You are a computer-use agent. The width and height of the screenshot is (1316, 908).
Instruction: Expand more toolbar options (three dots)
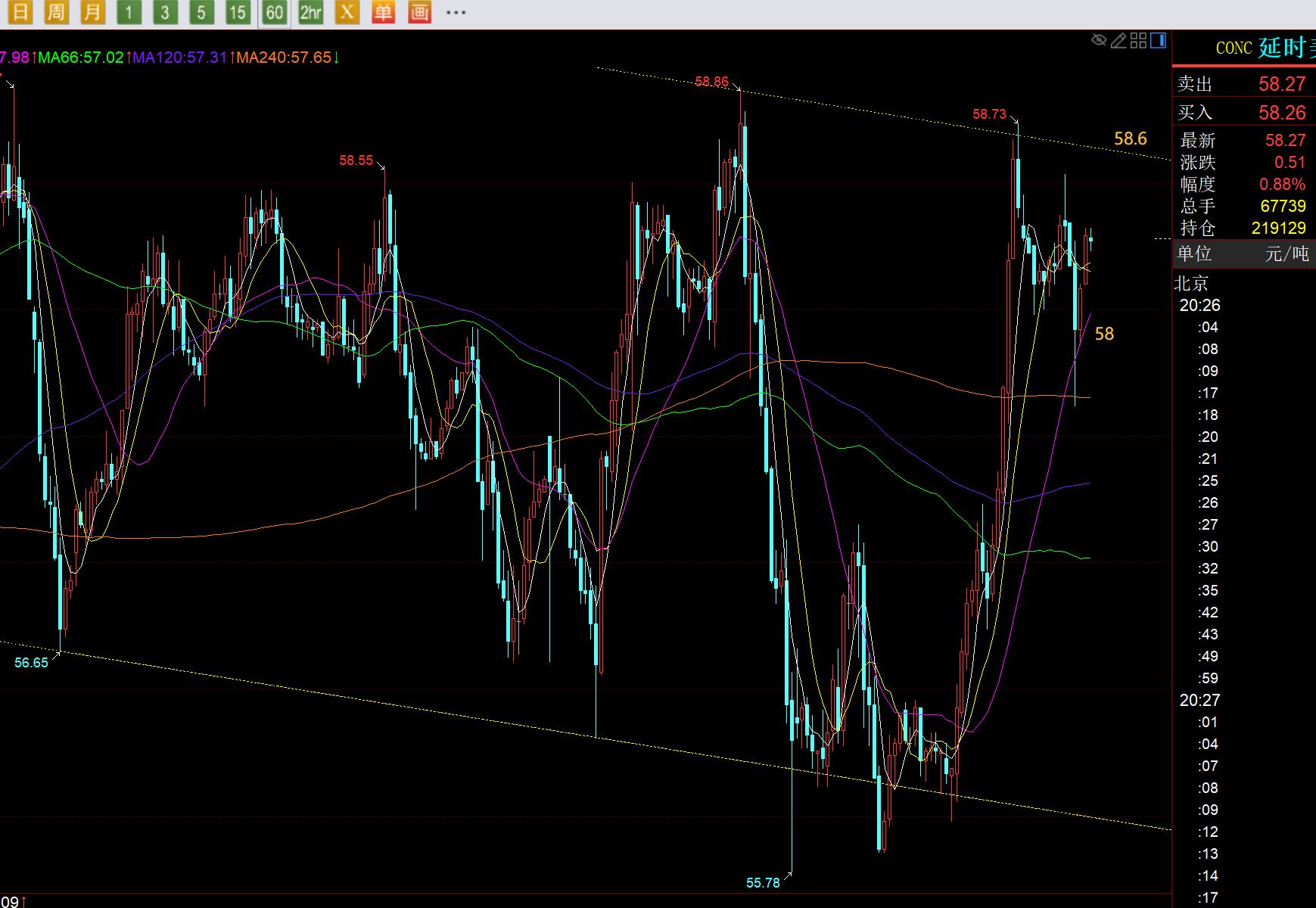(x=456, y=12)
